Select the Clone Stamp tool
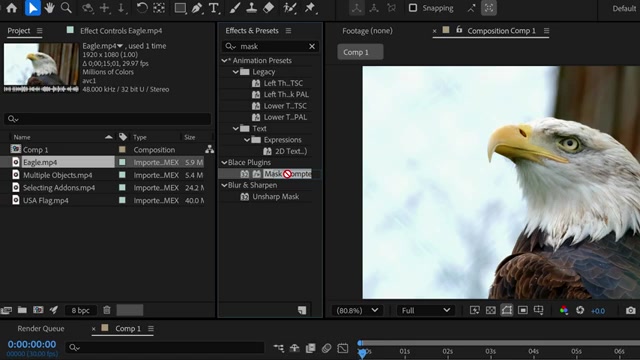This screenshot has width=640, height=360. [x=251, y=8]
